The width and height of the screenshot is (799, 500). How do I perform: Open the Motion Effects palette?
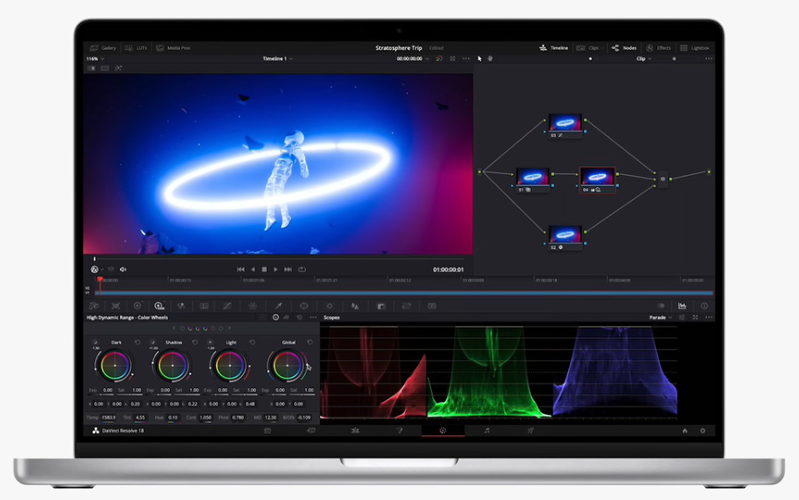coord(204,306)
